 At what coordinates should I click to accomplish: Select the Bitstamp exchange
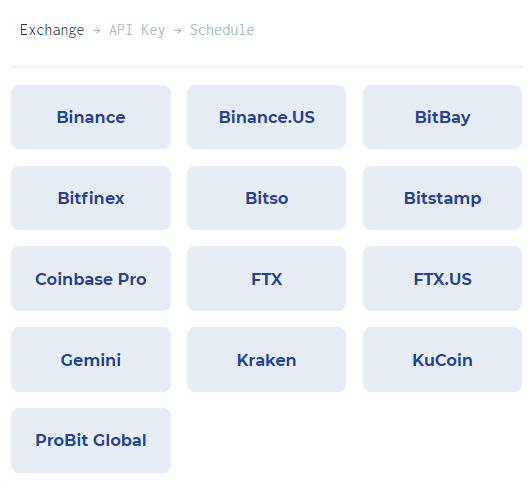click(442, 198)
